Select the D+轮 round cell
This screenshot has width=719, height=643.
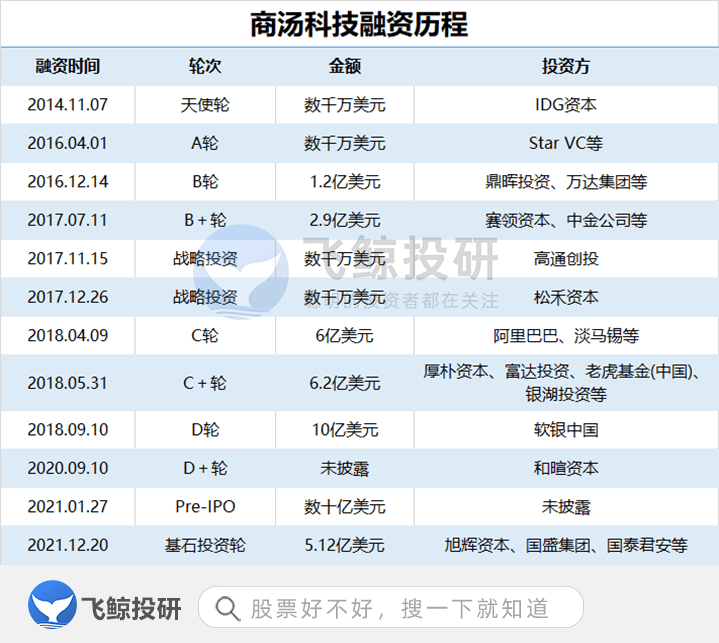pyautogui.click(x=205, y=469)
